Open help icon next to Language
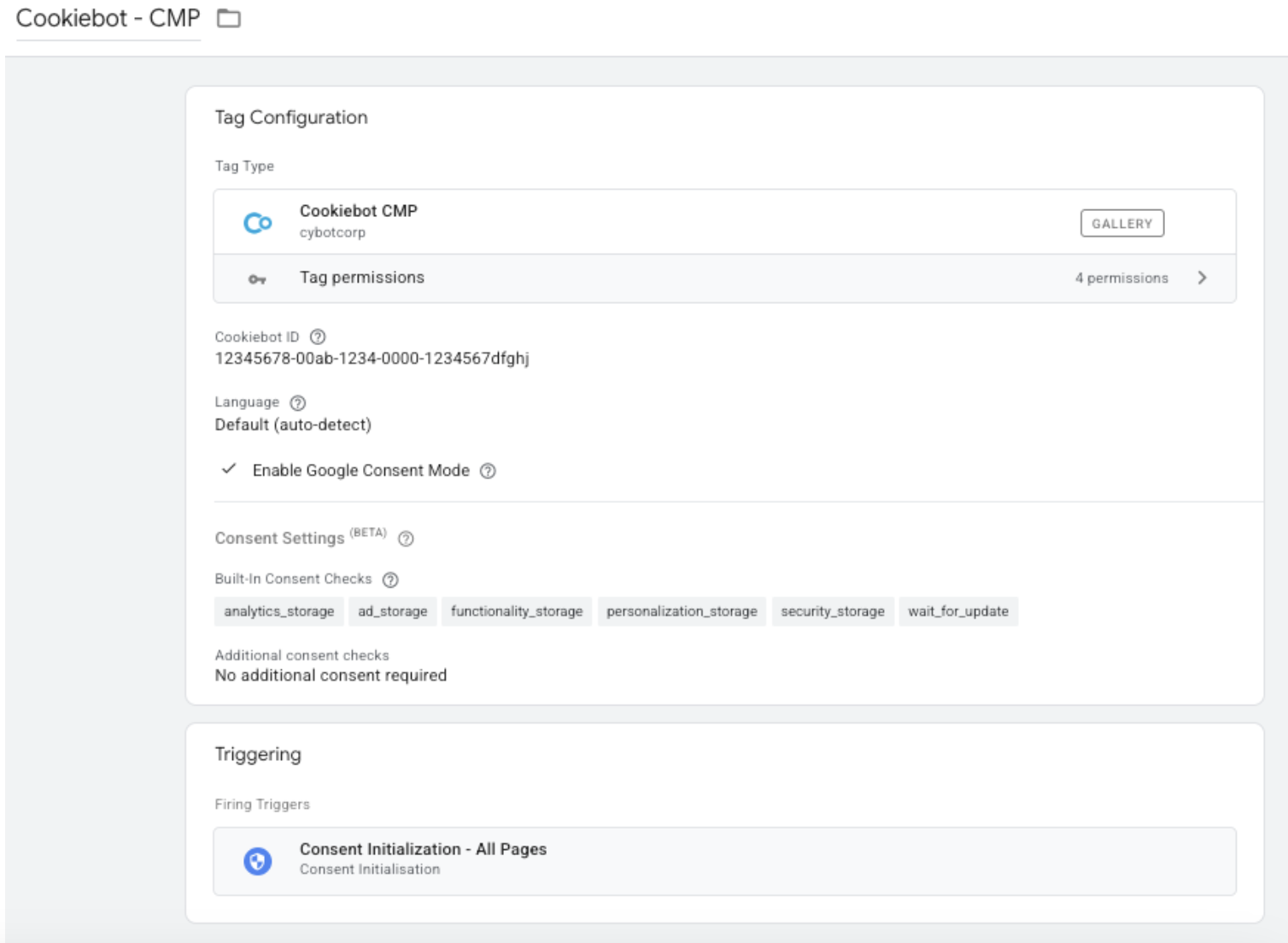Screen dimensions: 1288x943 coord(298,402)
